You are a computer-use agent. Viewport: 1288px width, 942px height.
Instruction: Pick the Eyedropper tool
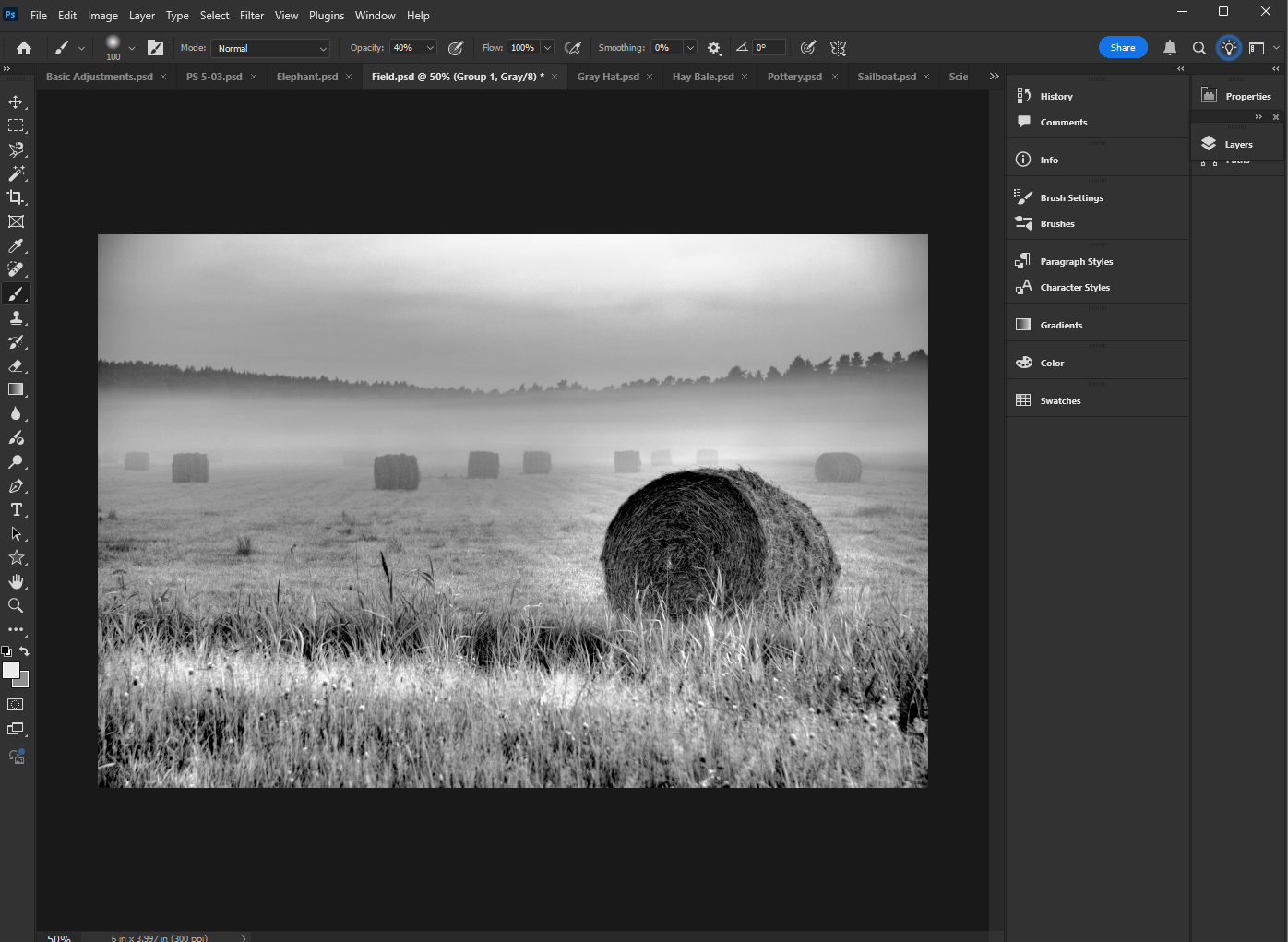[x=16, y=245]
